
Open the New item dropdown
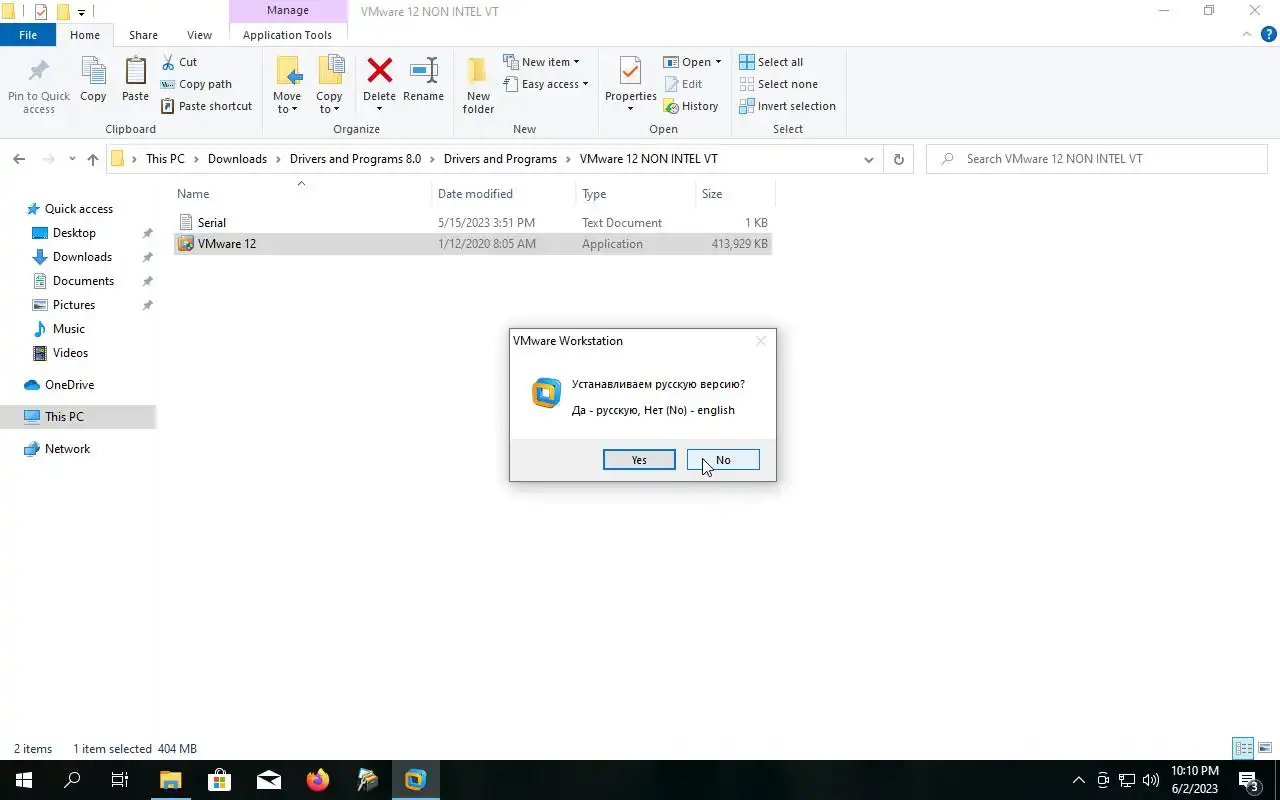pyautogui.click(x=541, y=62)
